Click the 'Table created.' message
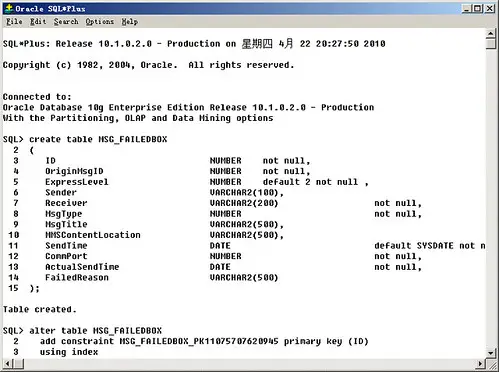499x372 pixels. (40, 309)
